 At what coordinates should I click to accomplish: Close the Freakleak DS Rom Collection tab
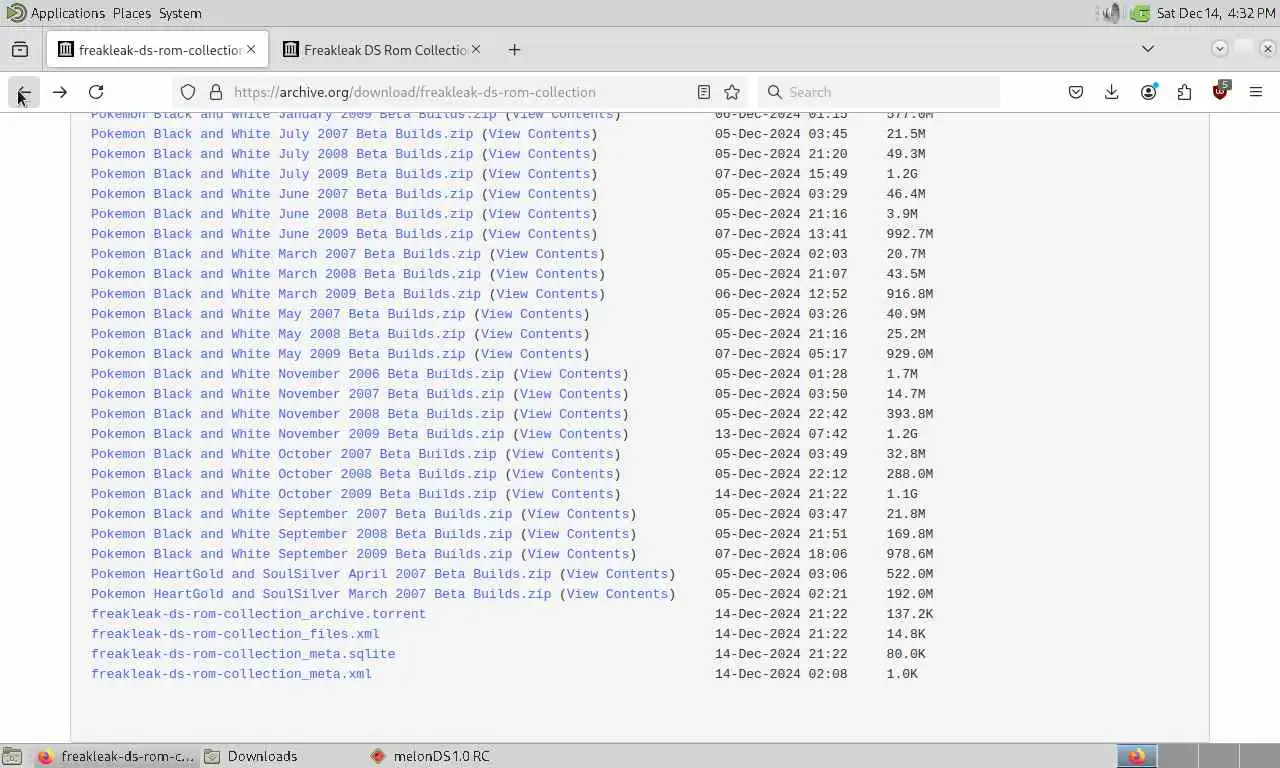click(476, 49)
